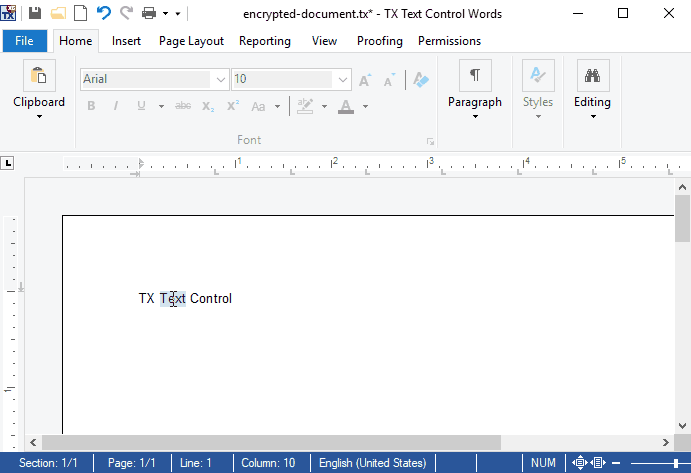Screen dimensions: 691x473
Task: Click the vertical scrollbar down arrow
Action: point(683,425)
